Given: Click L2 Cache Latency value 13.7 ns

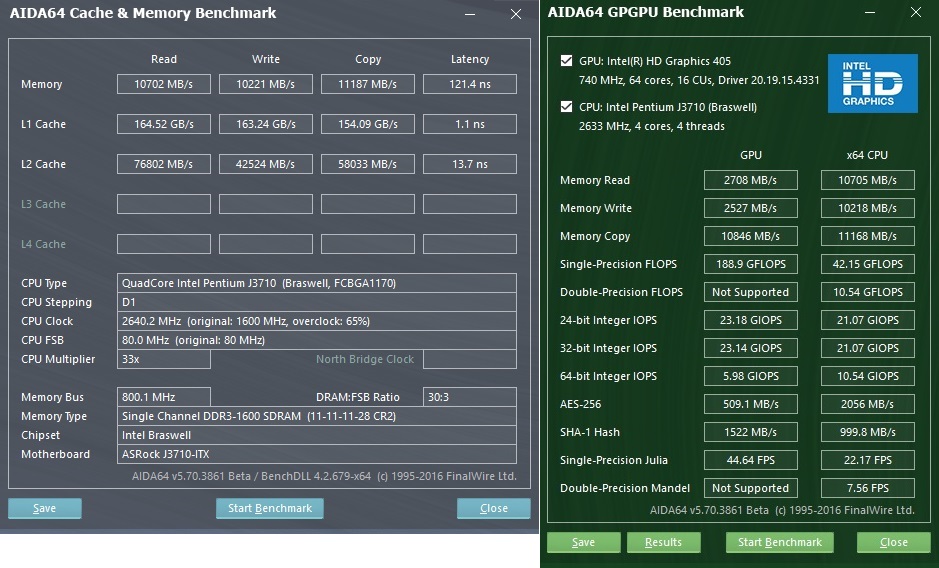Looking at the screenshot, I should pyautogui.click(x=470, y=164).
